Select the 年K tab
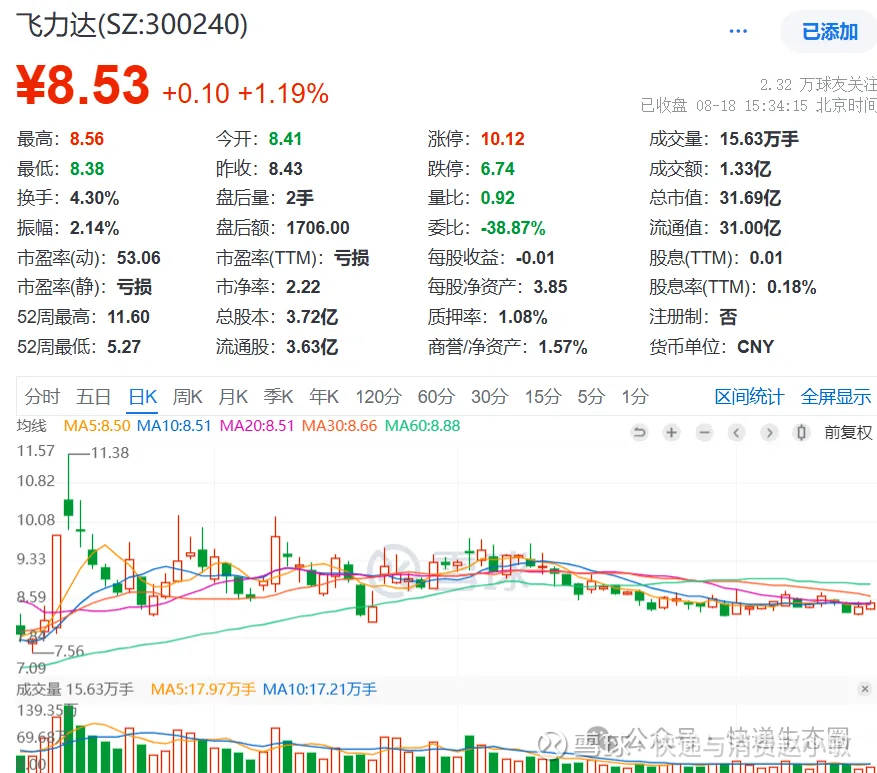Image resolution: width=877 pixels, height=773 pixels. [x=324, y=397]
